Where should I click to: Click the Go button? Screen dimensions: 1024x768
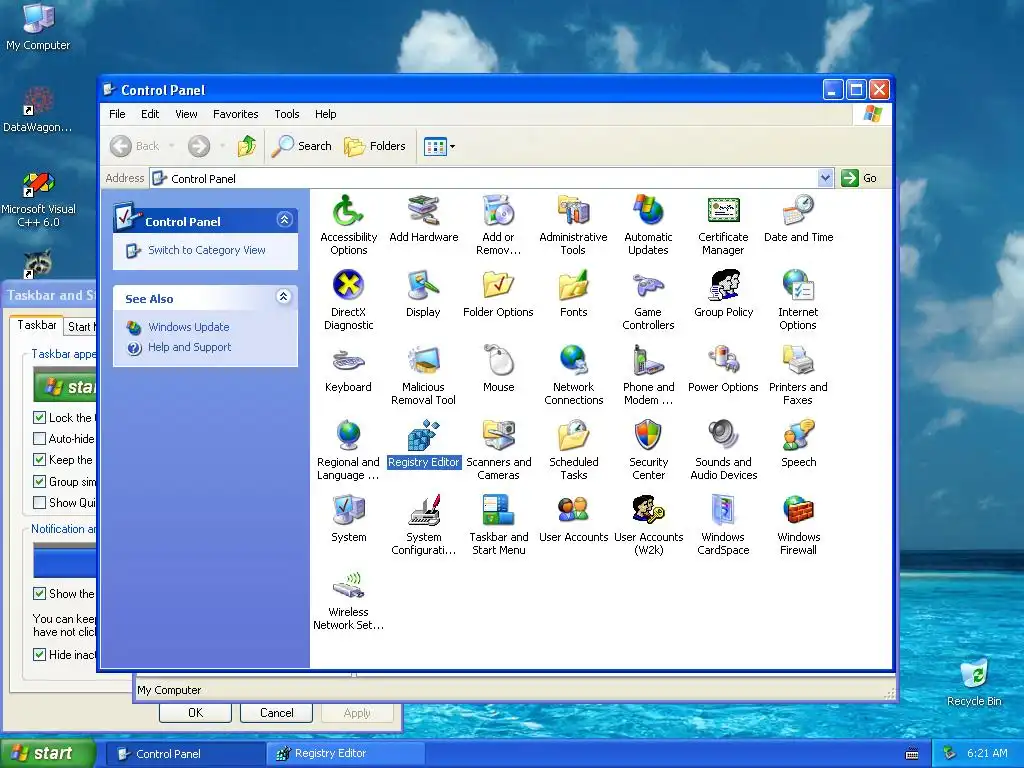tap(859, 178)
